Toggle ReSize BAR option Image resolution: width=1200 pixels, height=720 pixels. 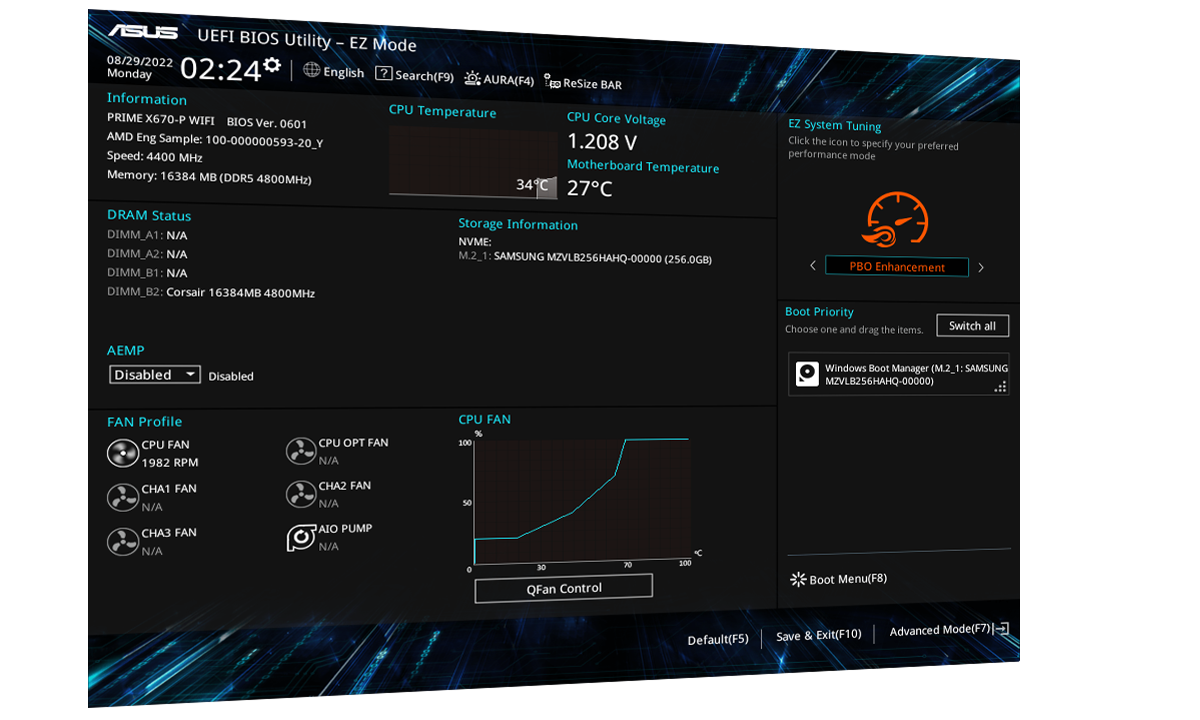coord(584,84)
